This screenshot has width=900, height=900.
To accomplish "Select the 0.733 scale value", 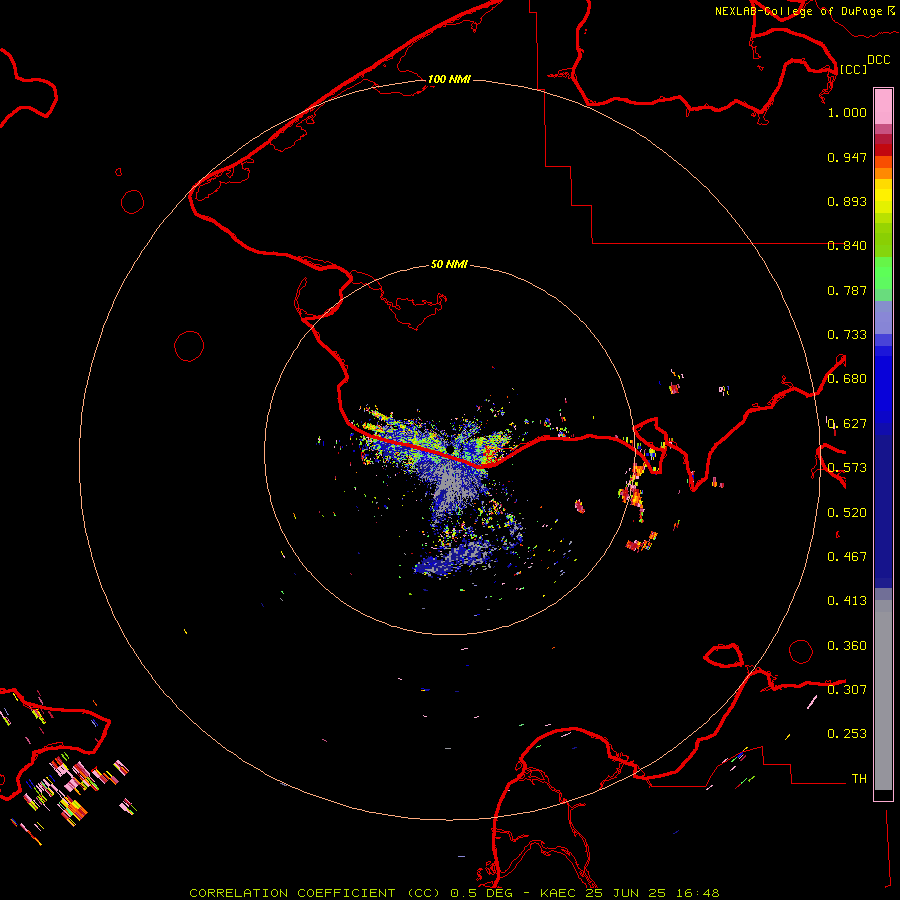I will coord(847,335).
